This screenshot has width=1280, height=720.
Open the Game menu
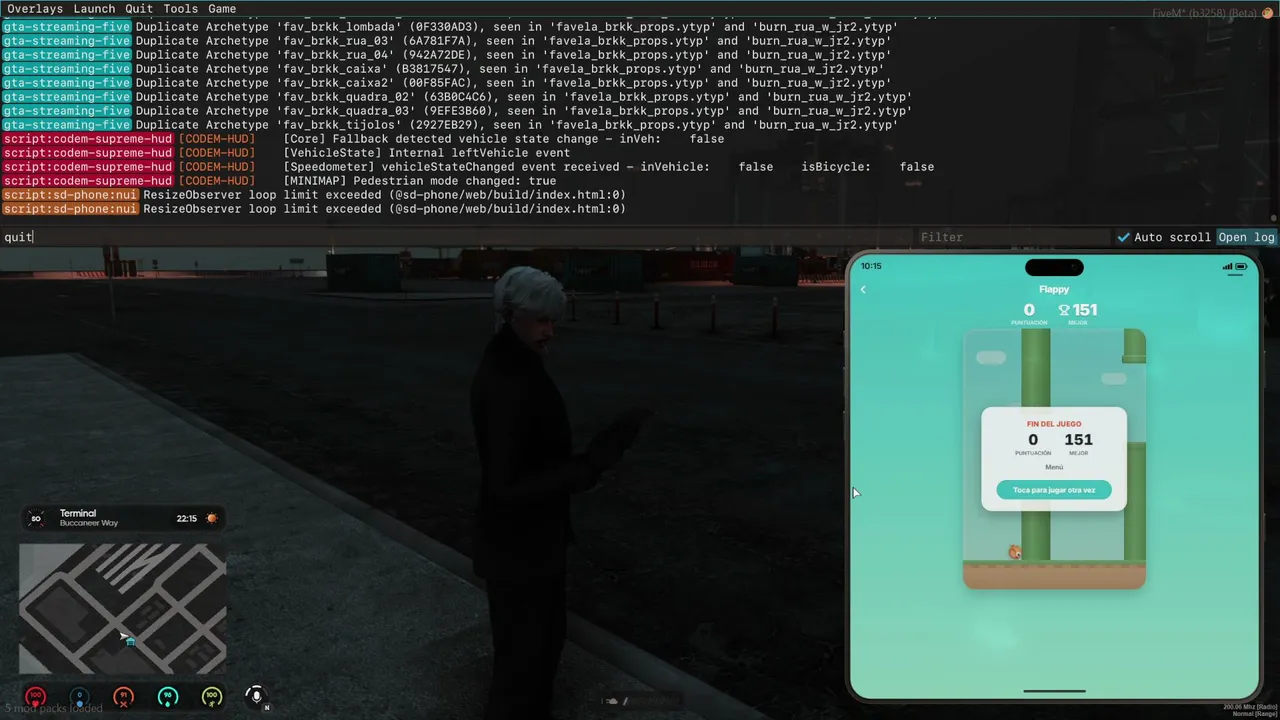click(222, 9)
